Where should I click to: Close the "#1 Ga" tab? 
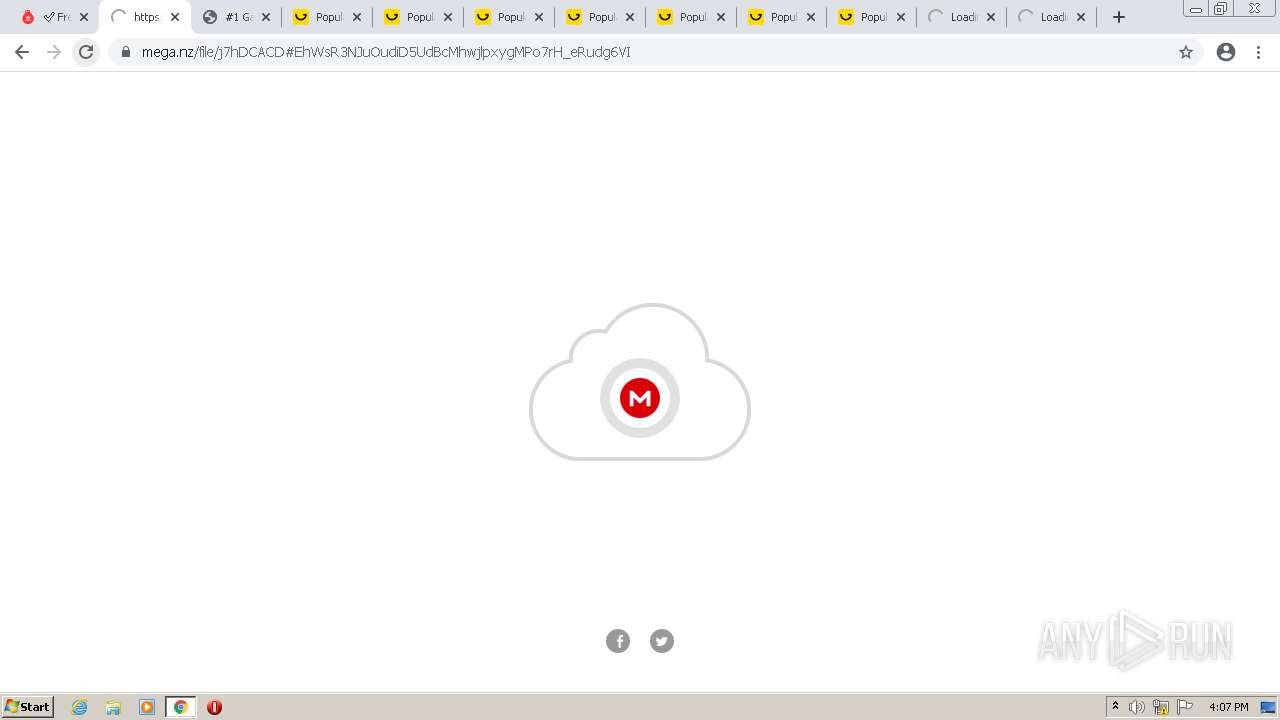266,17
